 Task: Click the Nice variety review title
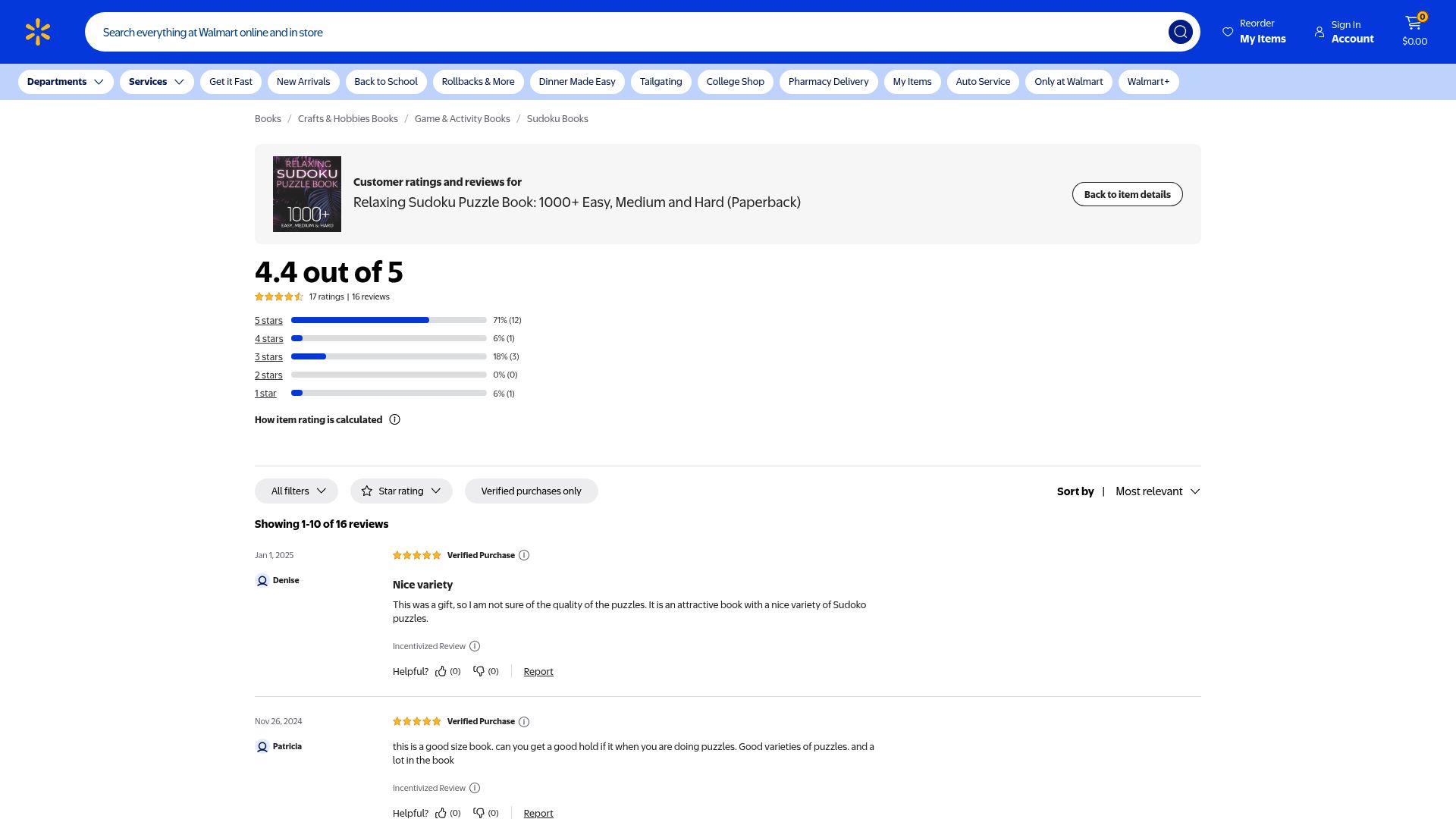pyautogui.click(x=422, y=585)
